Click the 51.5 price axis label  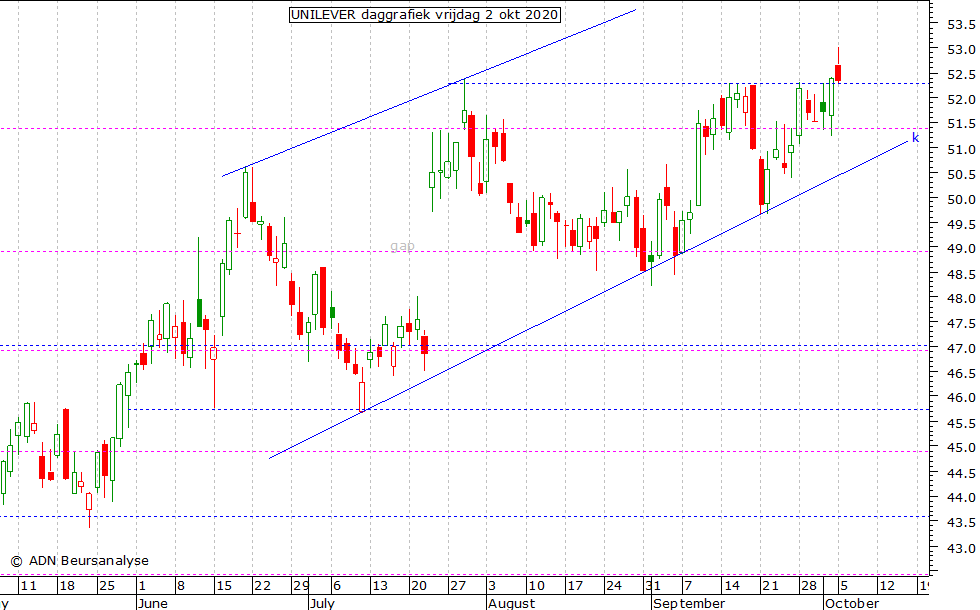click(961, 124)
